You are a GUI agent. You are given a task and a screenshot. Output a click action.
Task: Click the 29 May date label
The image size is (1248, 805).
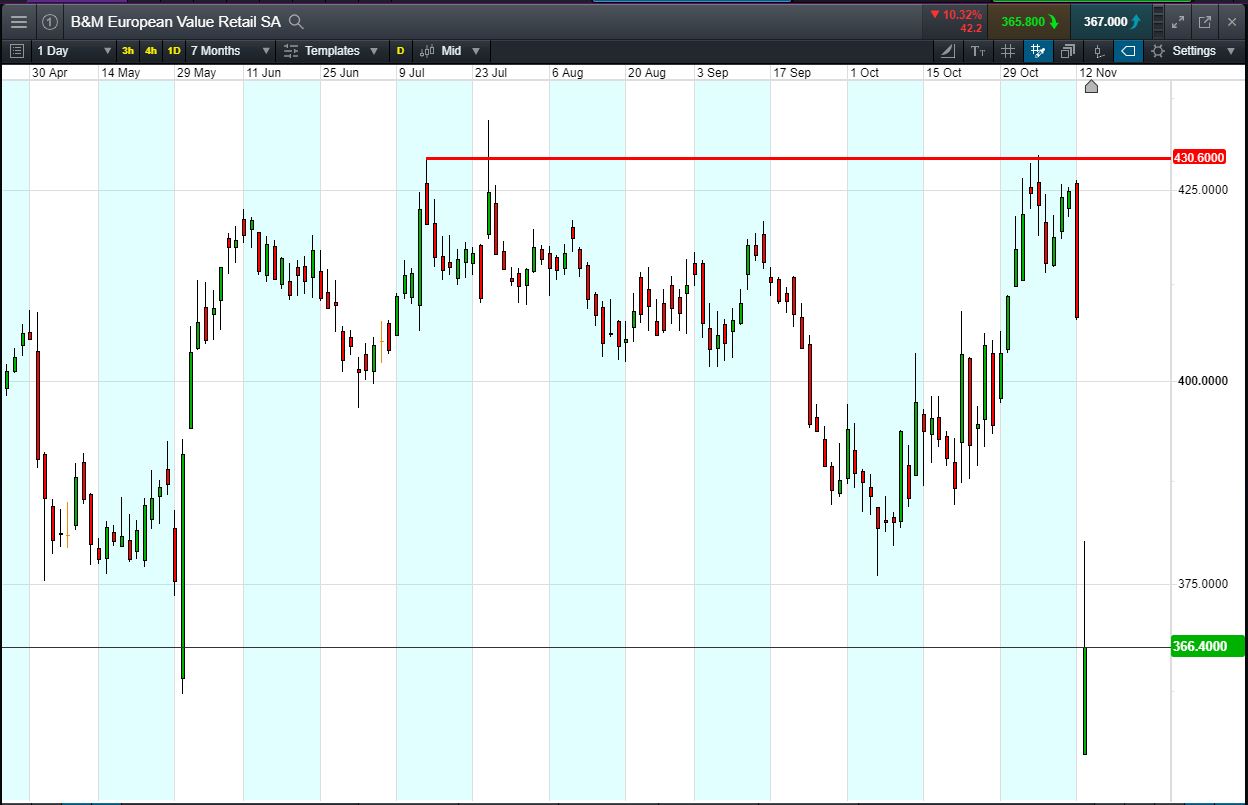[x=196, y=73]
